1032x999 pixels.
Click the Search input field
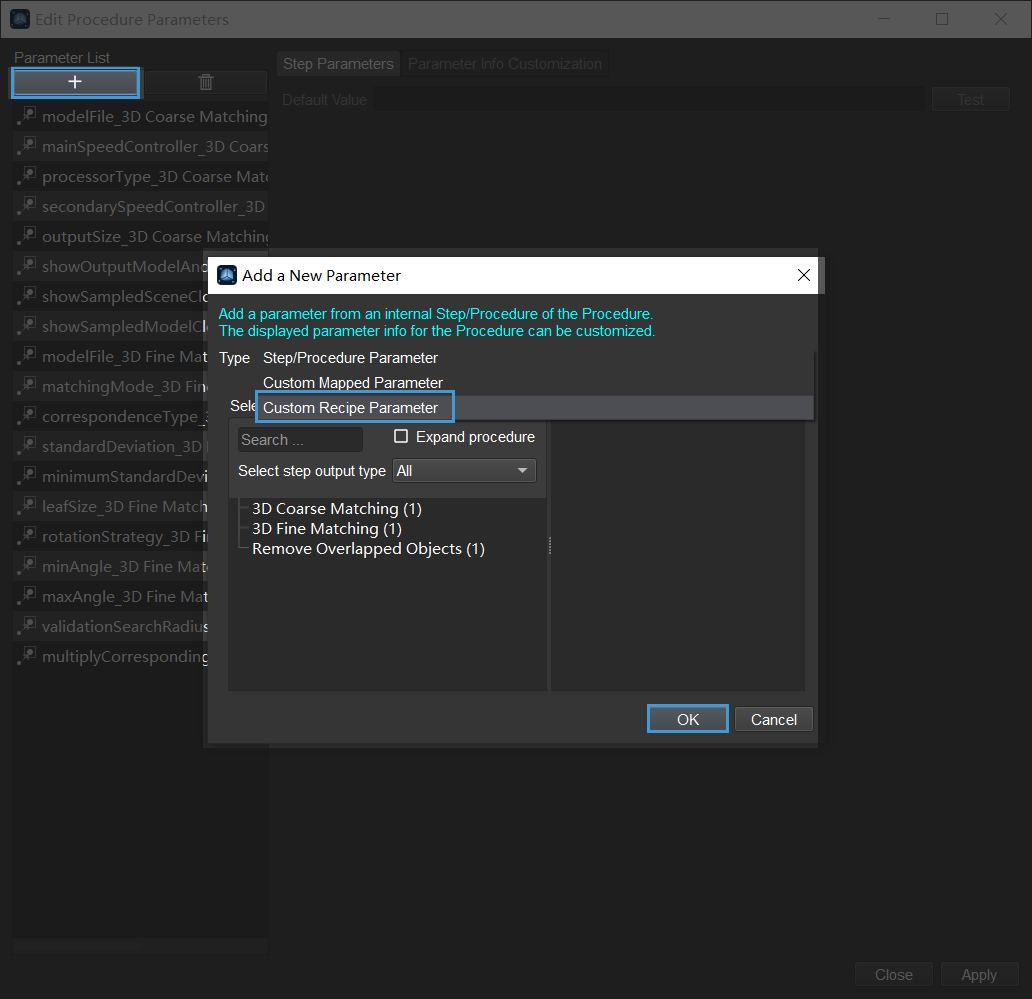[x=300, y=440]
